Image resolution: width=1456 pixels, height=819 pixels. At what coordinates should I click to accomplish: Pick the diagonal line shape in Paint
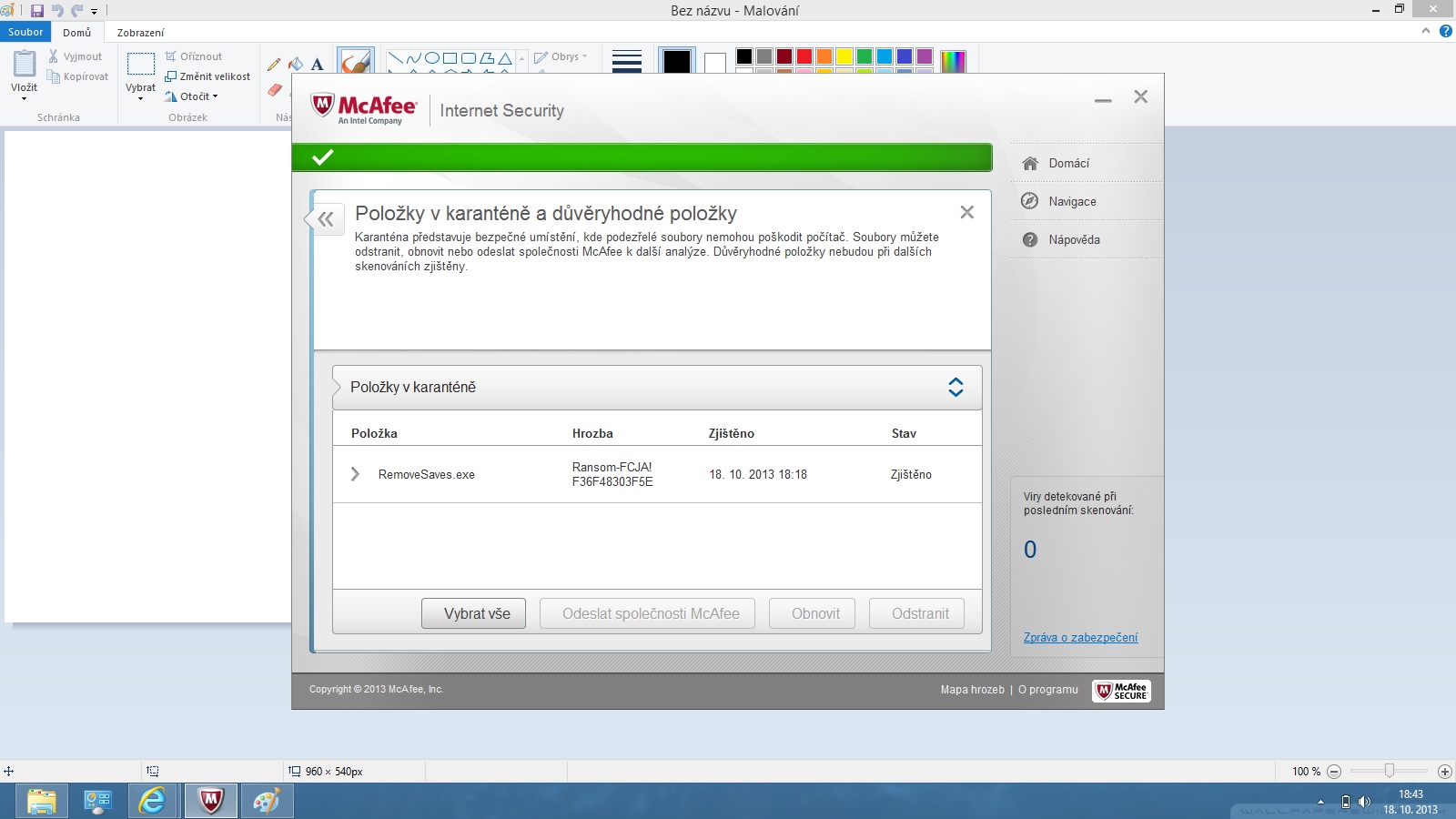point(396,58)
